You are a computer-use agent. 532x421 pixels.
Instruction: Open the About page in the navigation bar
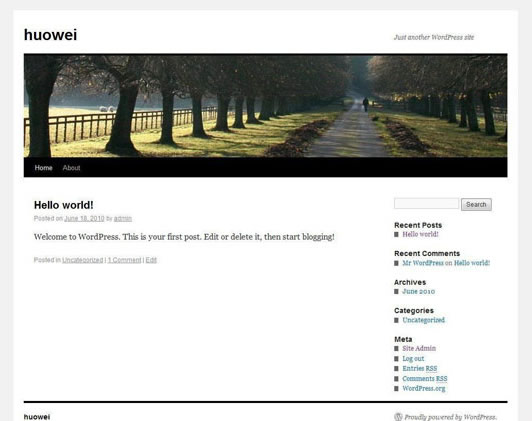pyautogui.click(x=71, y=168)
